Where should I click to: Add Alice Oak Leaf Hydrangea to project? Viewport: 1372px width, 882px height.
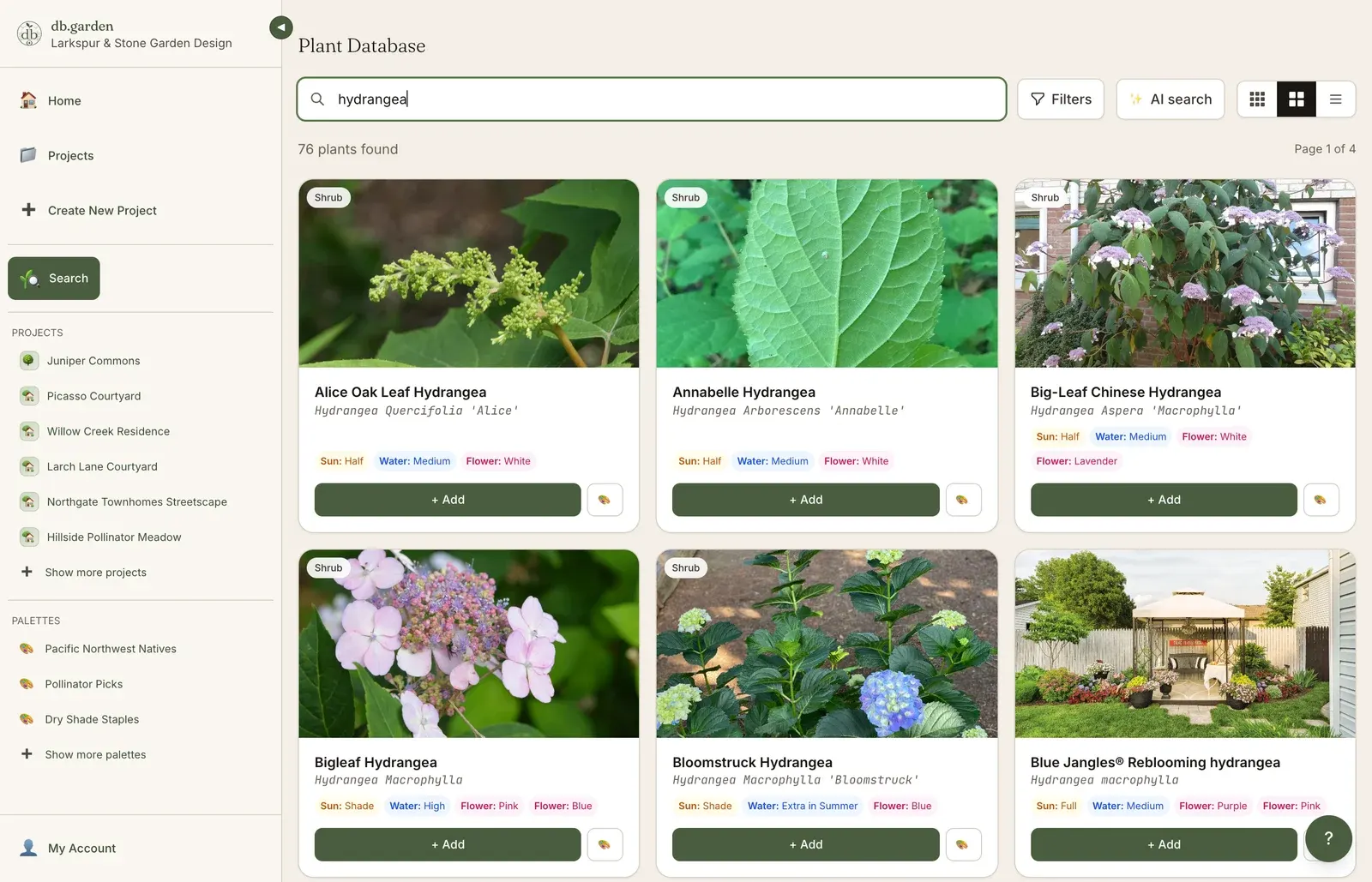448,500
